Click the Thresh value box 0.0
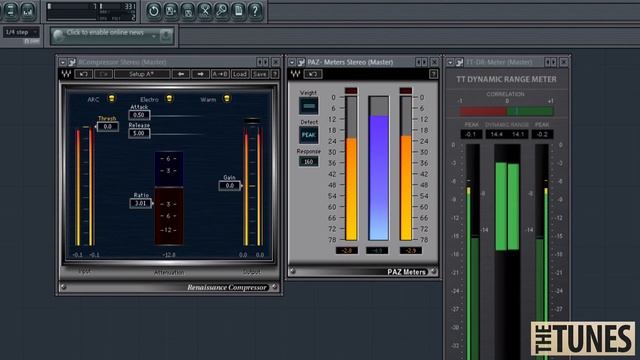Image resolution: width=640 pixels, height=360 pixels. [x=107, y=127]
